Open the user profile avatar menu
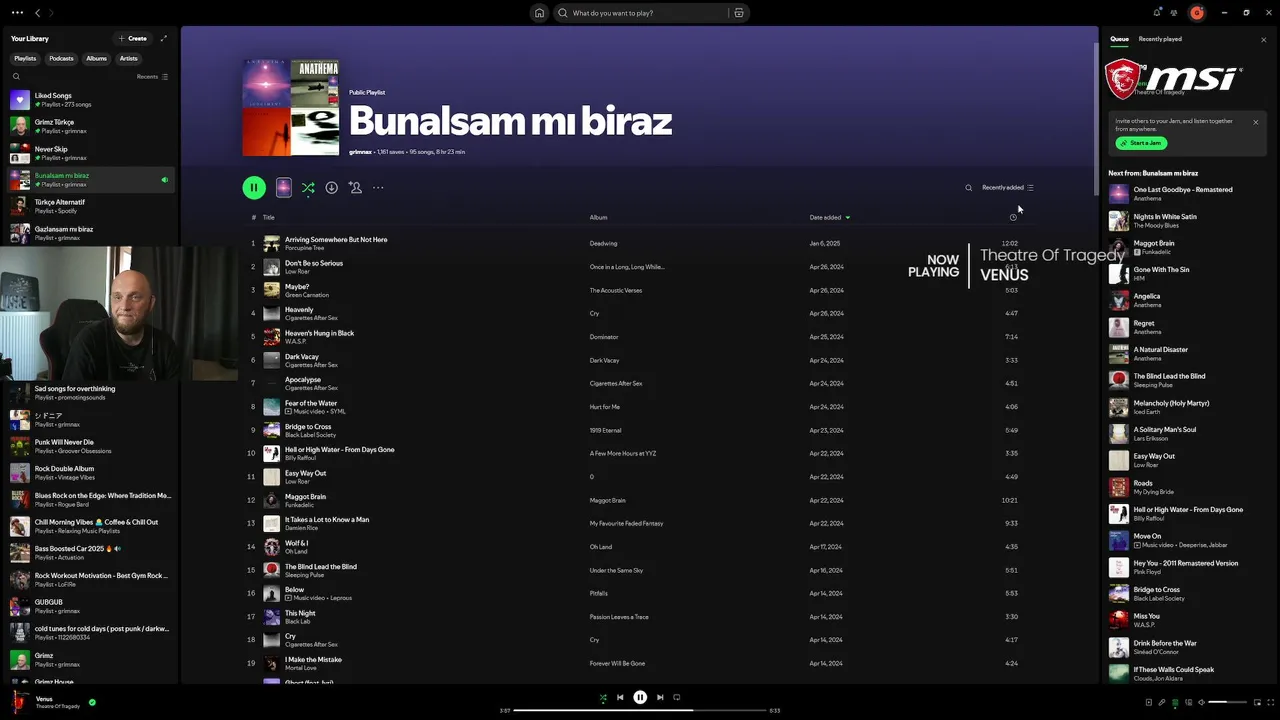This screenshot has height=720, width=1280. [1196, 13]
